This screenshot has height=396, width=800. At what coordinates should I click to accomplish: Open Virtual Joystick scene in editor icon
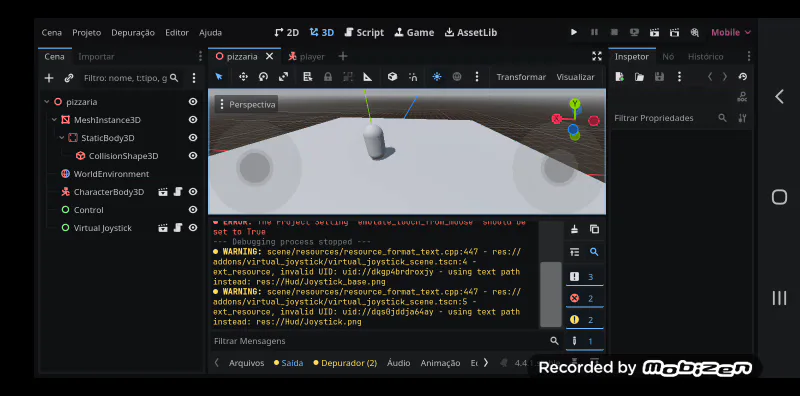[163, 228]
